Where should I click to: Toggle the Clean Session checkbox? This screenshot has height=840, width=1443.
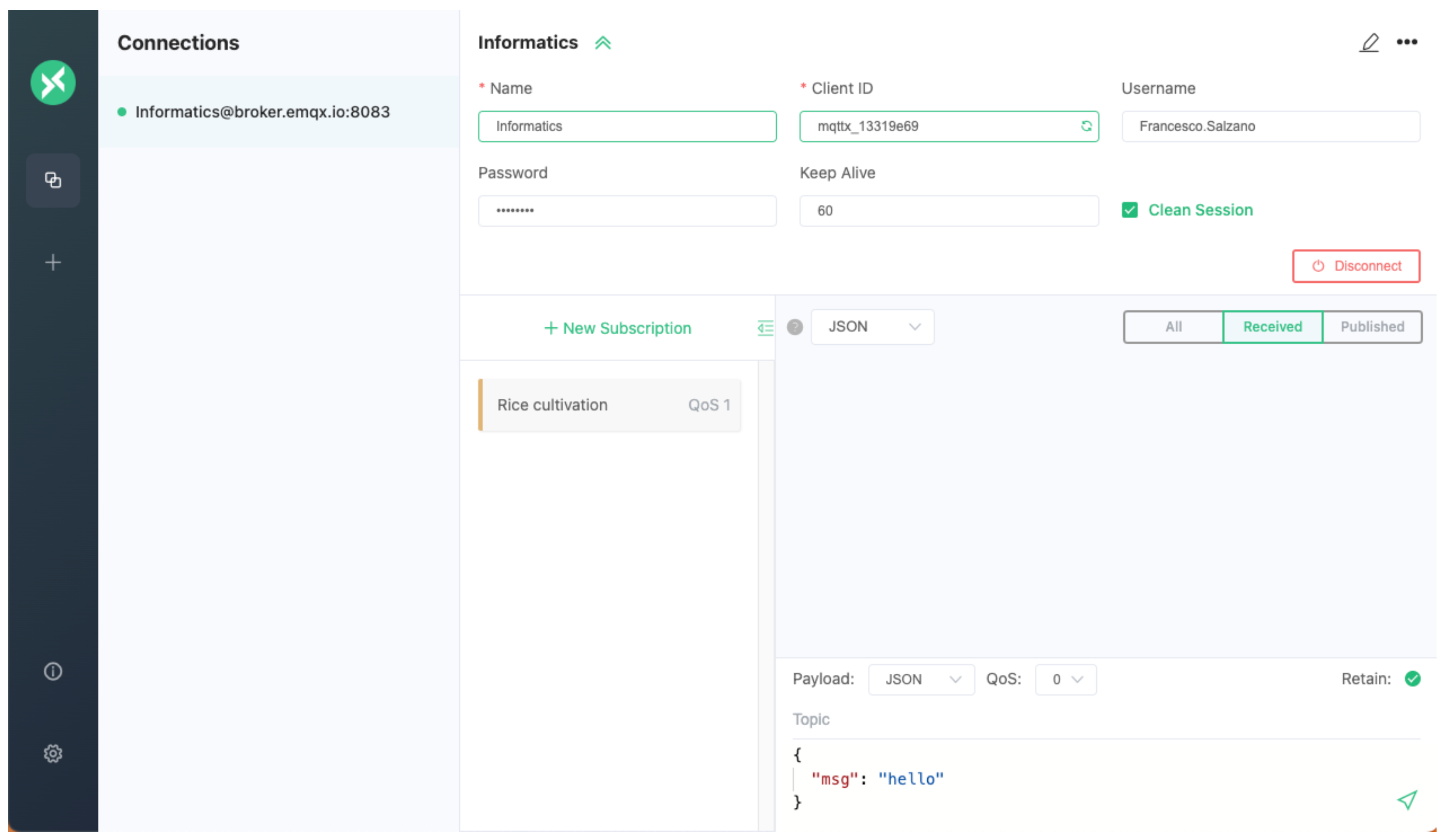tap(1130, 210)
